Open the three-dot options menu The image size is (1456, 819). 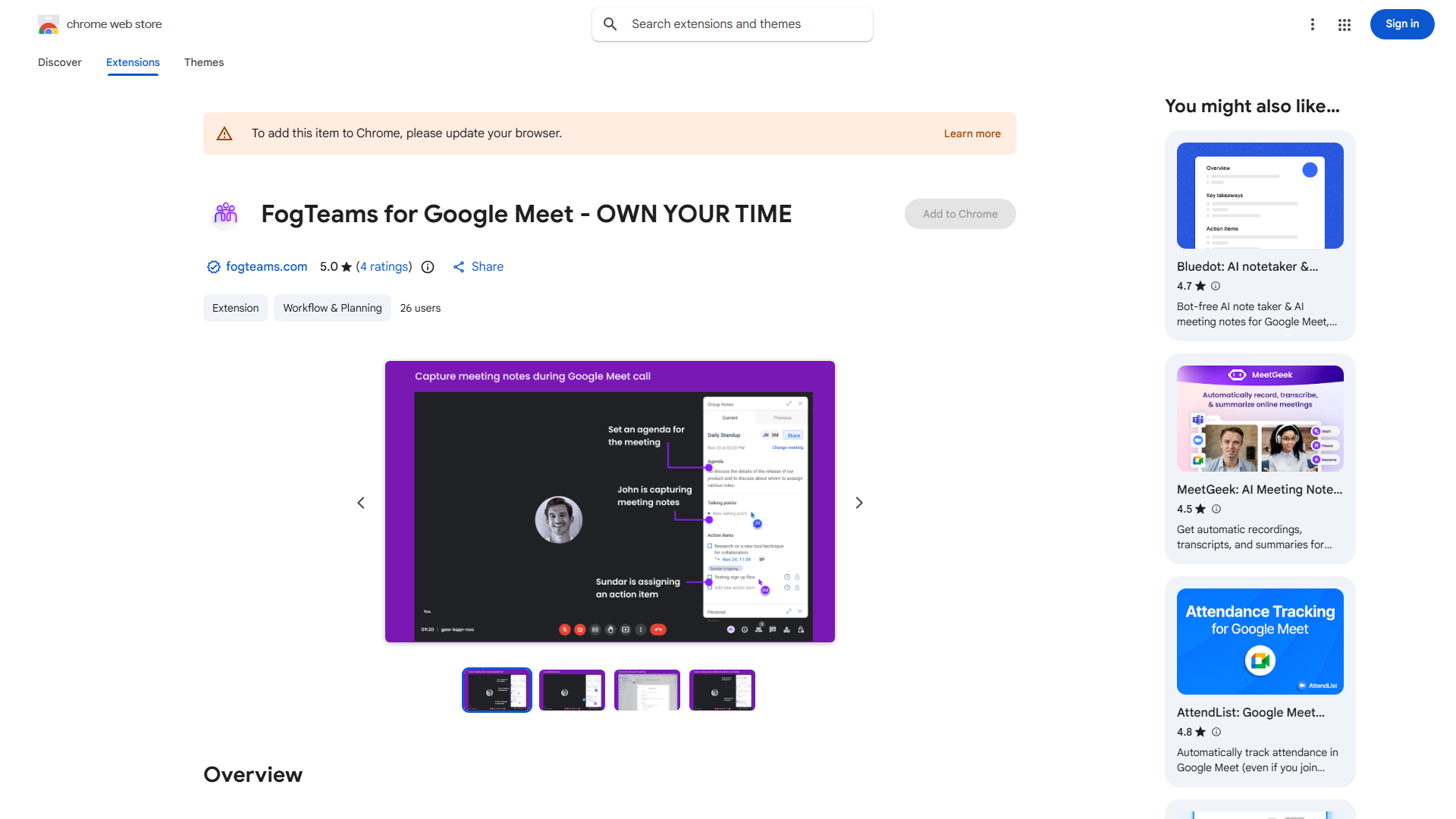[x=1312, y=24]
